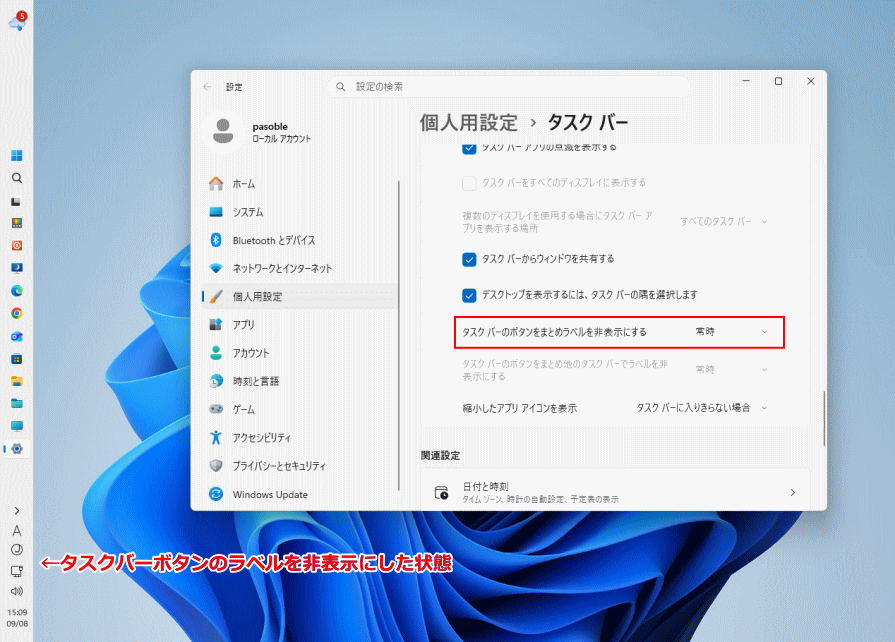Open Task View from the taskbar
This screenshot has height=642, width=895.
[x=17, y=201]
